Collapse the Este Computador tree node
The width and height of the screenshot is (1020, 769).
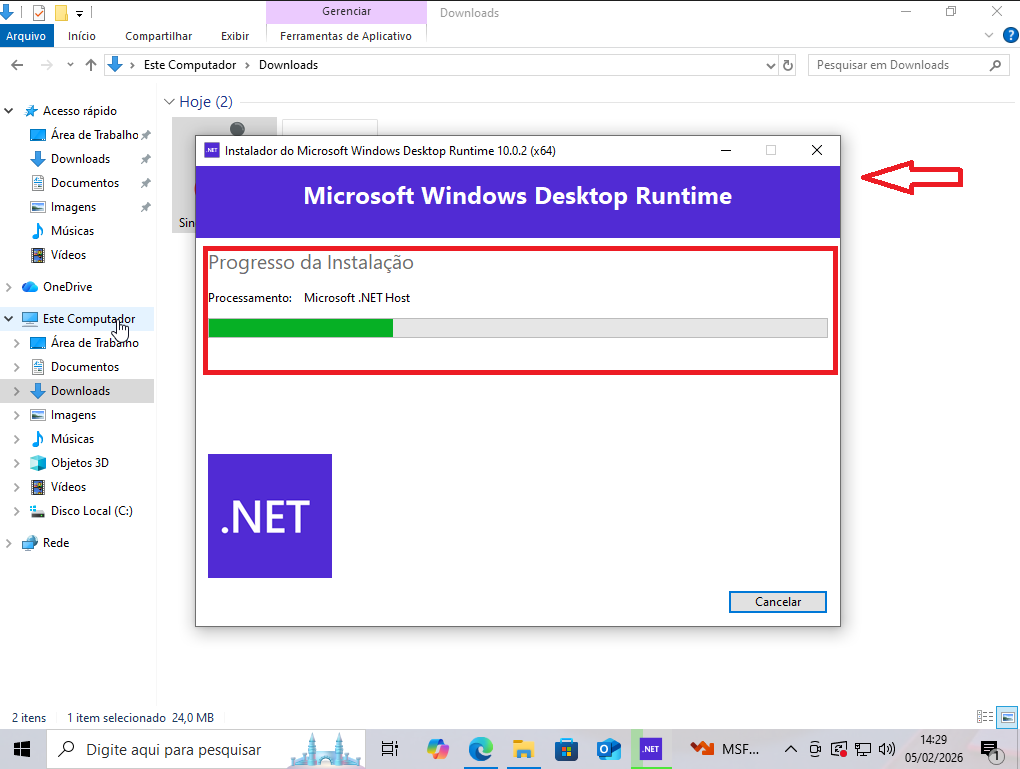coord(9,319)
